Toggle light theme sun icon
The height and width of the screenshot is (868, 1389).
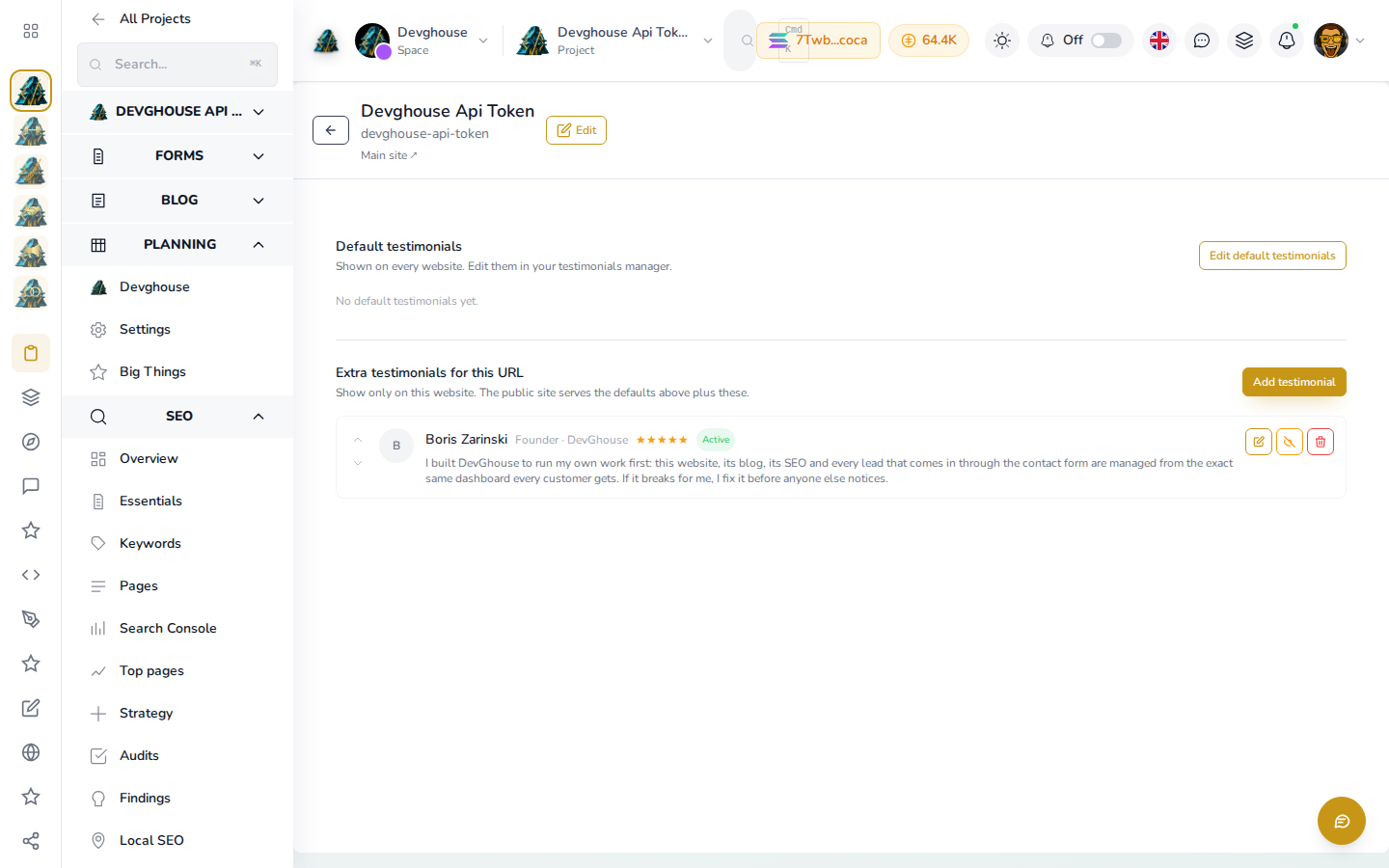point(1002,41)
